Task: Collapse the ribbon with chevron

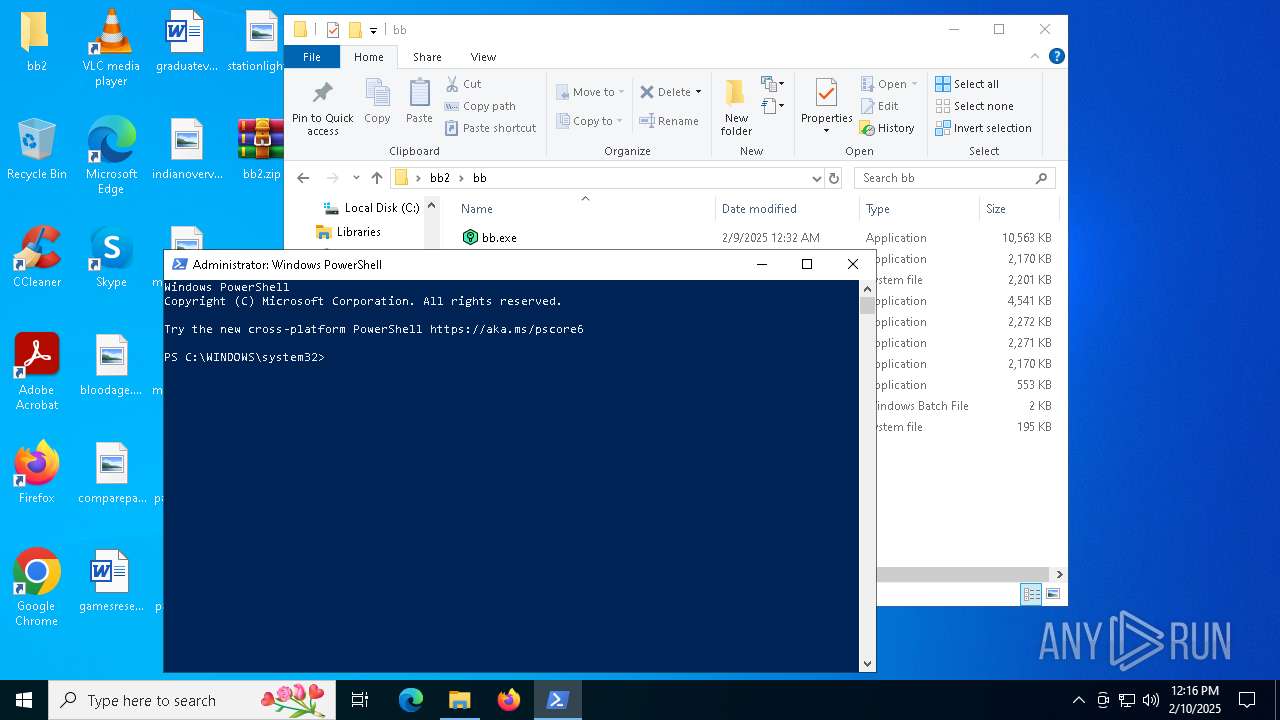Action: pos(1035,57)
